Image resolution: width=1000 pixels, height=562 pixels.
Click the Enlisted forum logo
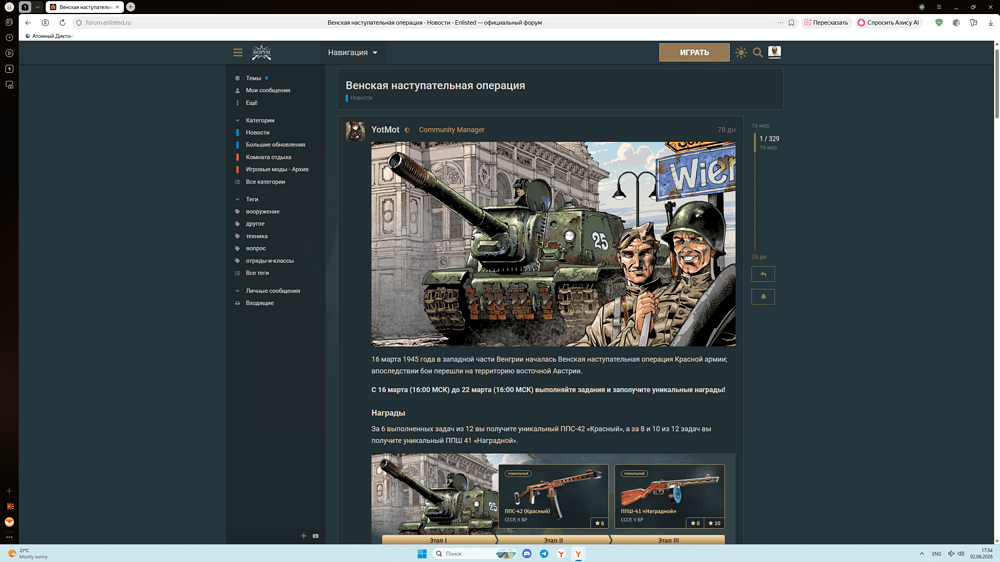tap(261, 52)
